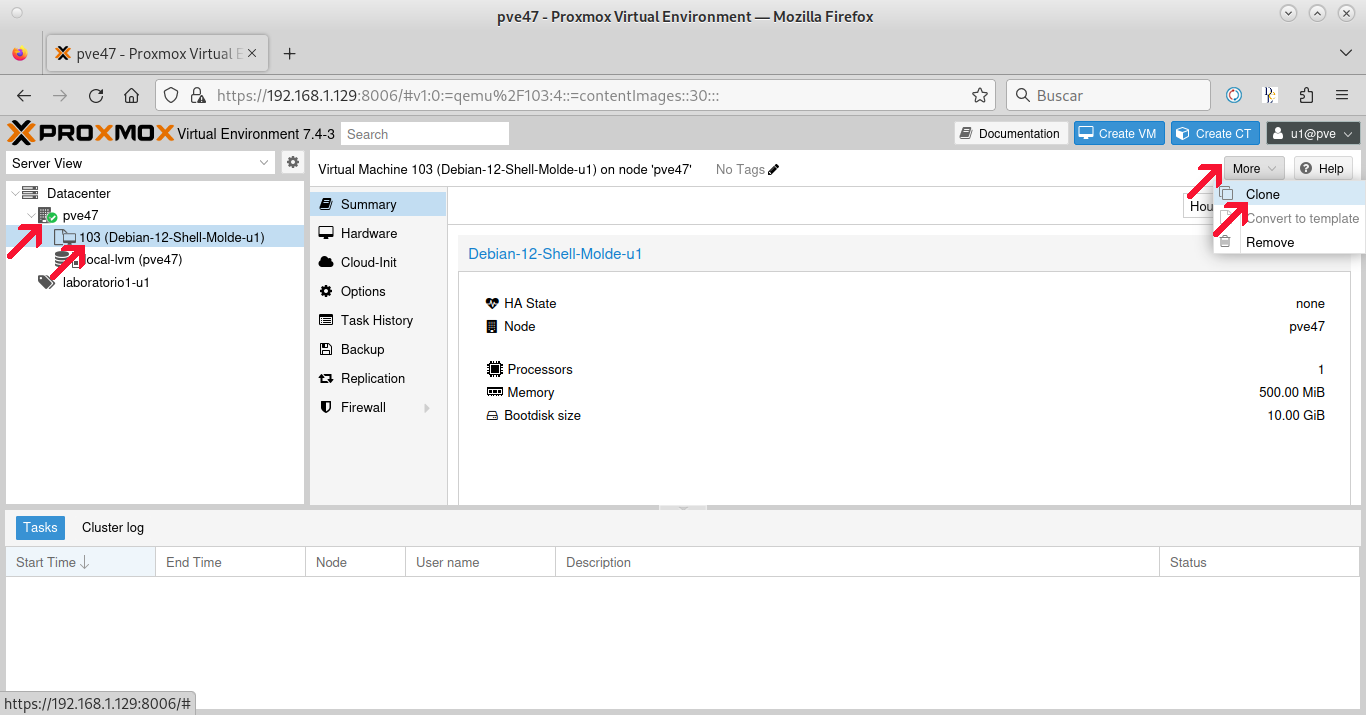Click the Firefox Buscar search box
This screenshot has width=1366, height=715.
click(1108, 96)
